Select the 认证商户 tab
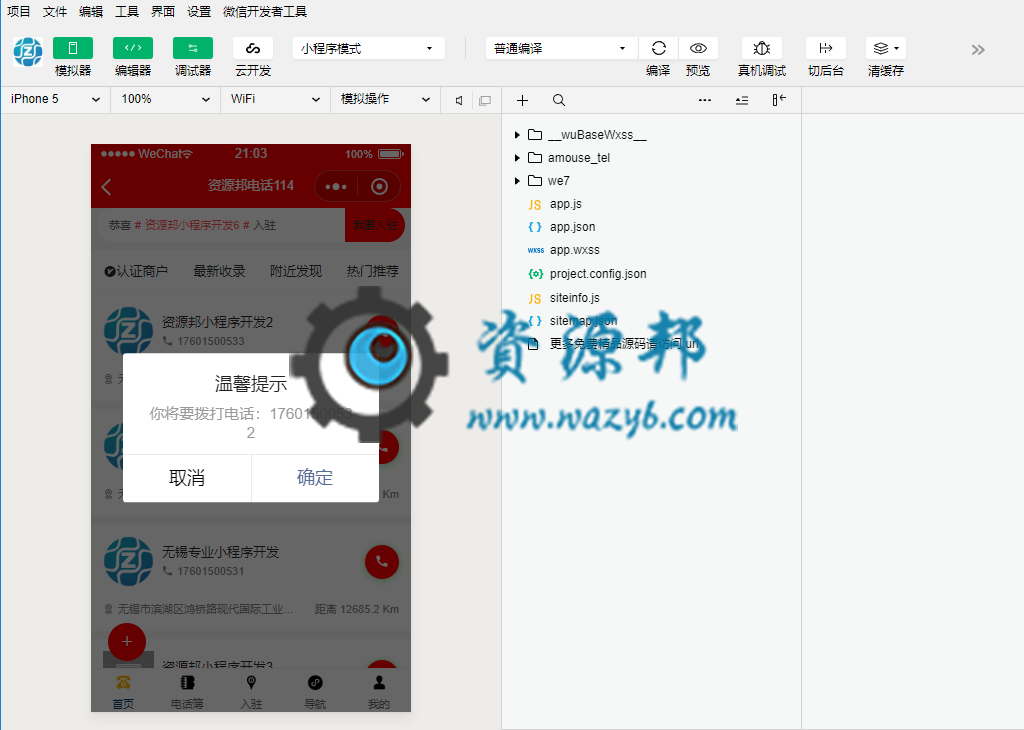Image resolution: width=1024 pixels, height=730 pixels. [136, 271]
